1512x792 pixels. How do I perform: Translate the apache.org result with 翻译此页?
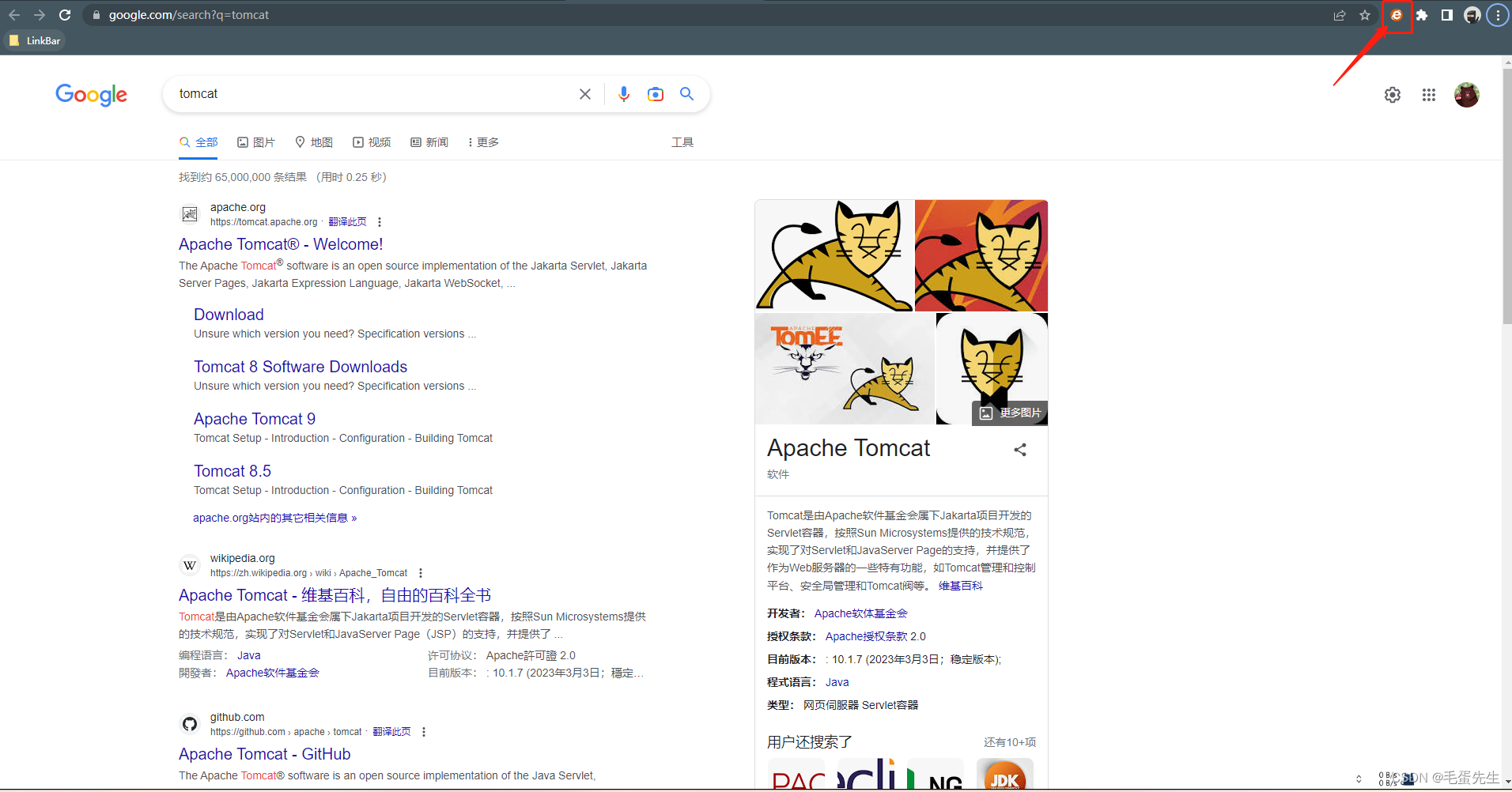(347, 222)
